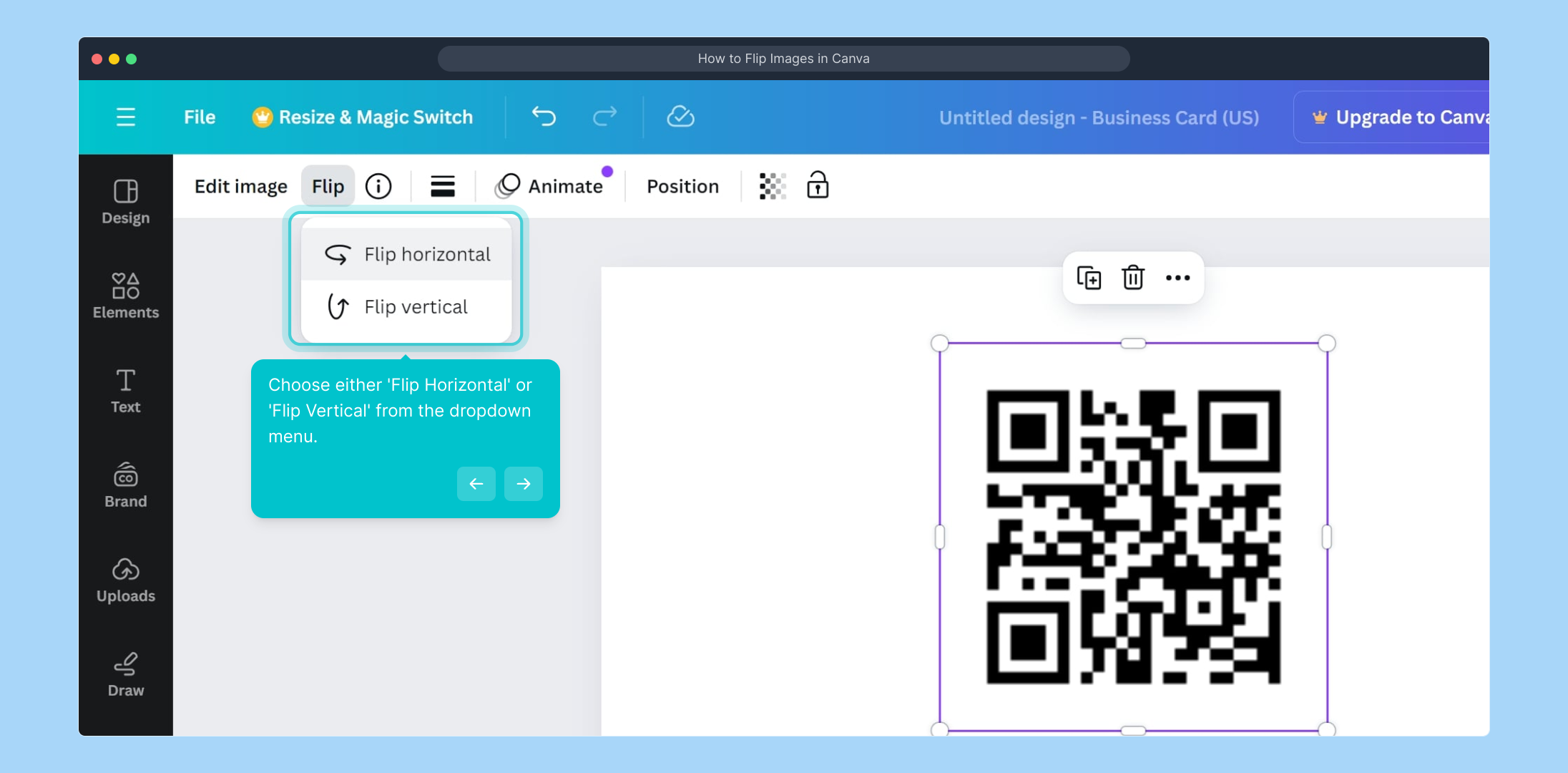Click the undo arrow icon
This screenshot has width=1568, height=773.
[x=544, y=117]
